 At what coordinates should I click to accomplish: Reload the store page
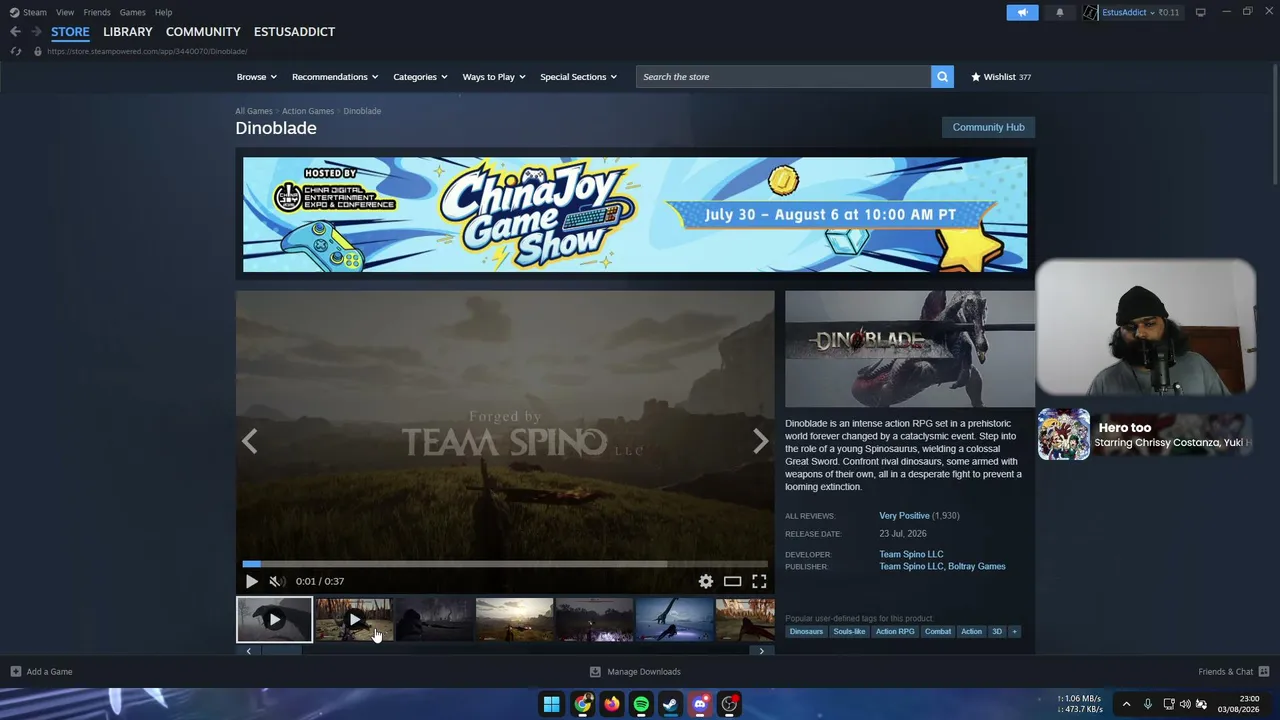15,51
